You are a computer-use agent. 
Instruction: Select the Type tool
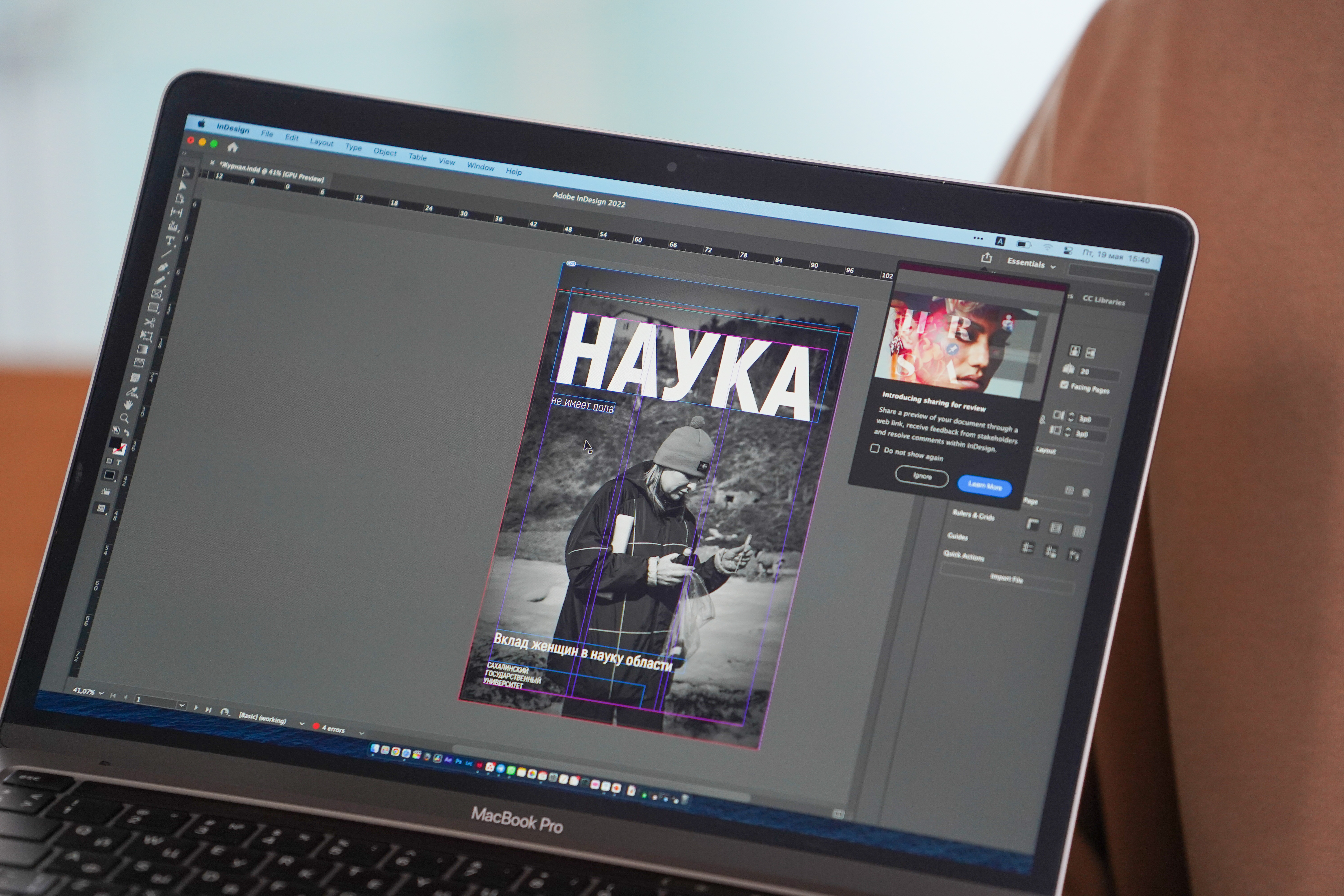(x=171, y=241)
